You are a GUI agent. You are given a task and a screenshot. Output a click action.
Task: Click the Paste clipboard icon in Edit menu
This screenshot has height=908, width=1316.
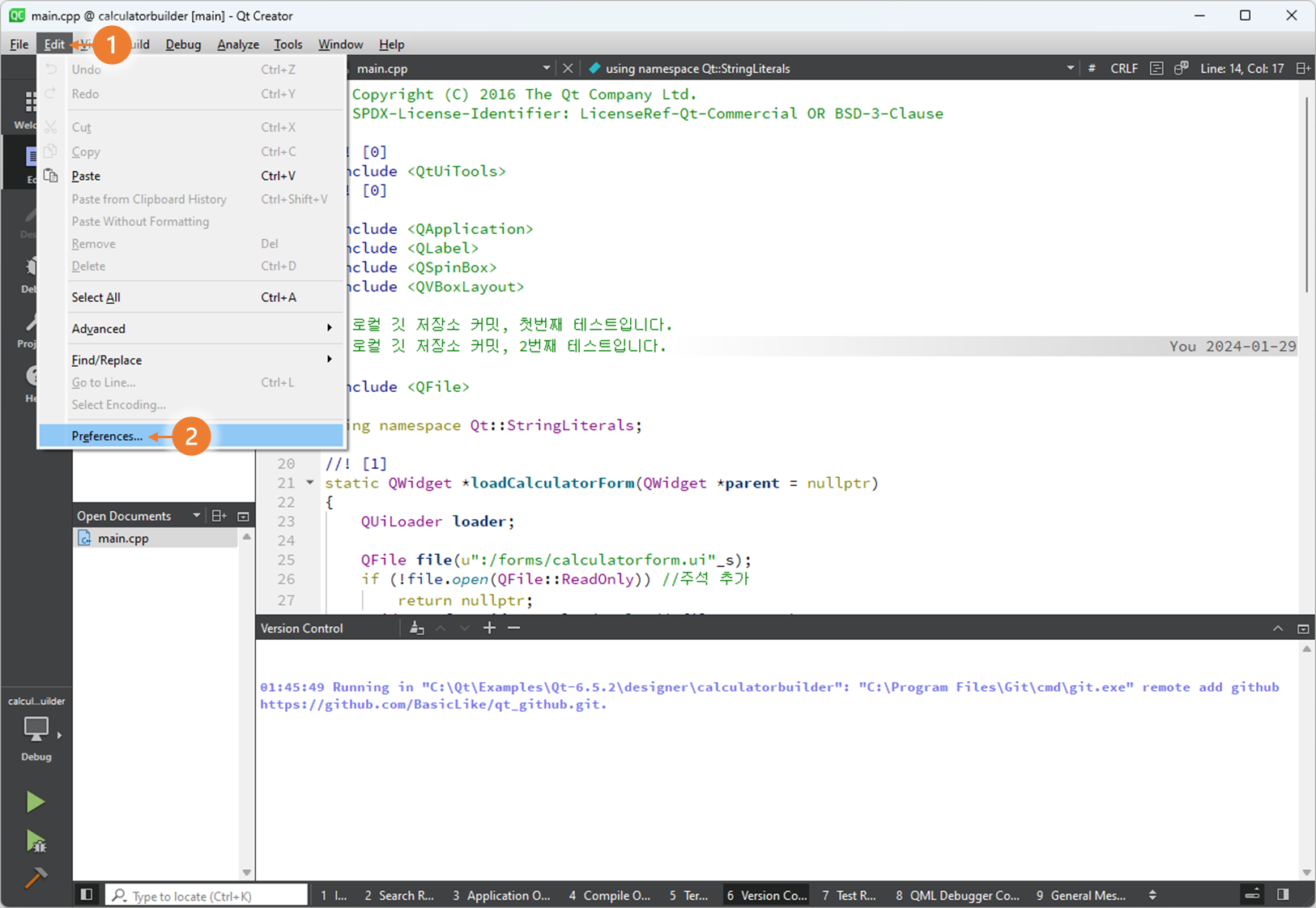click(x=51, y=176)
